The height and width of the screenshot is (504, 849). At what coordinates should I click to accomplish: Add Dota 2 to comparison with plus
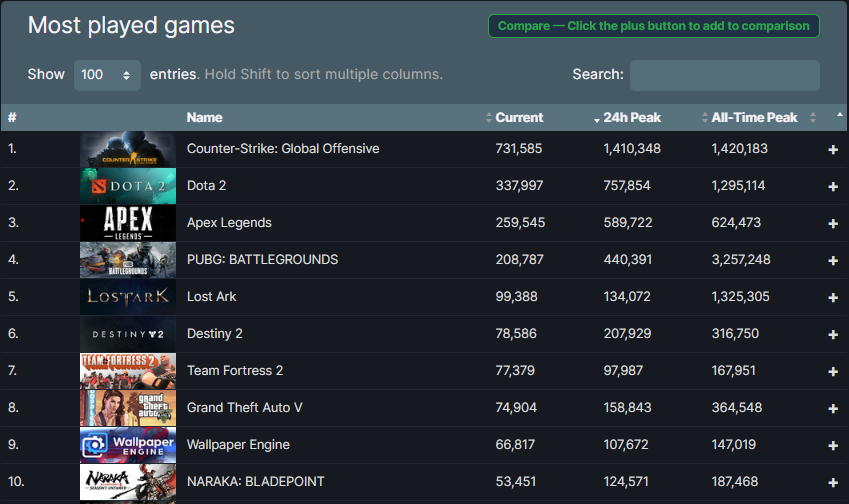833,186
